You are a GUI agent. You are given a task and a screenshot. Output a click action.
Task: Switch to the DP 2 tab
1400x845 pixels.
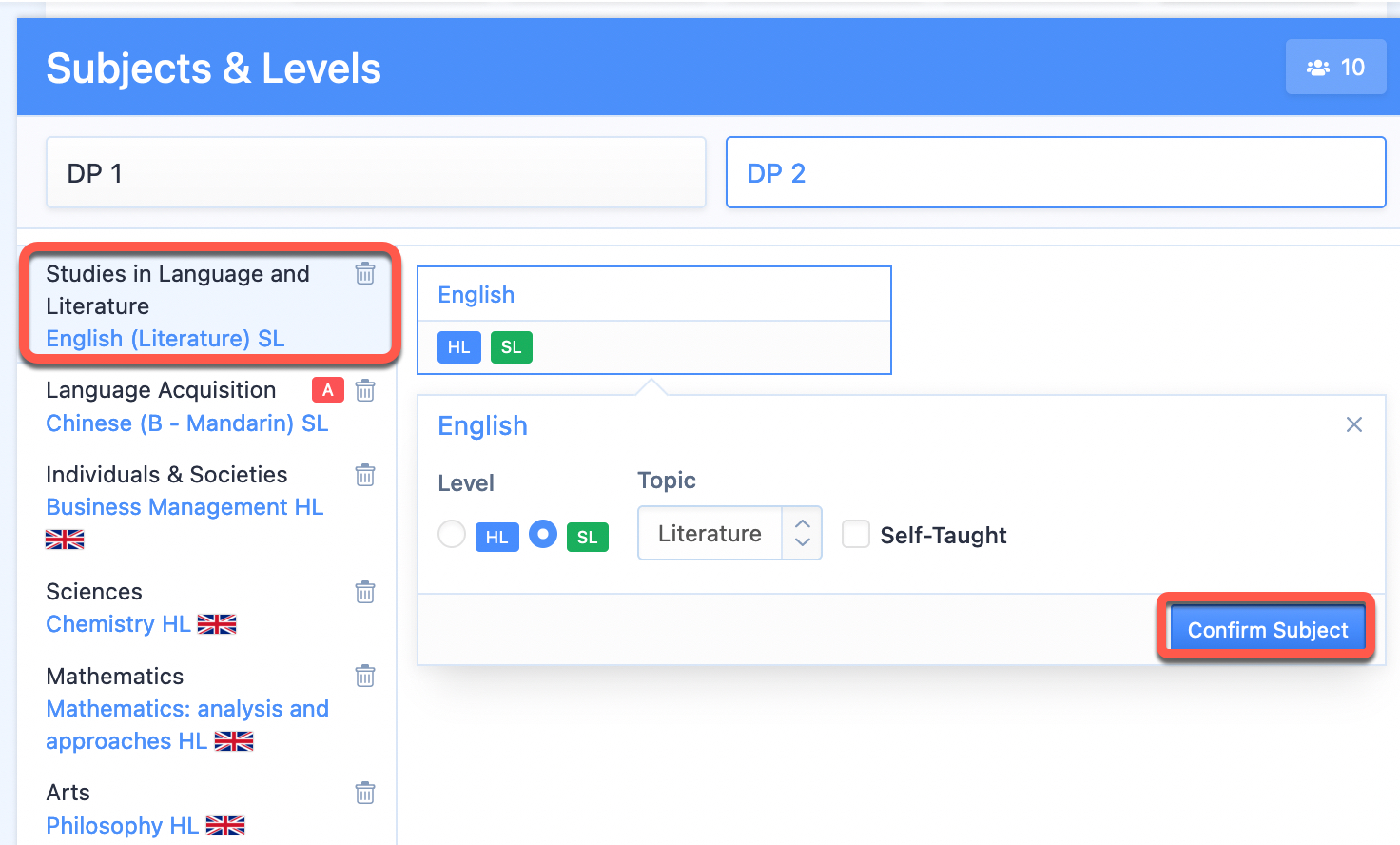(x=1056, y=172)
